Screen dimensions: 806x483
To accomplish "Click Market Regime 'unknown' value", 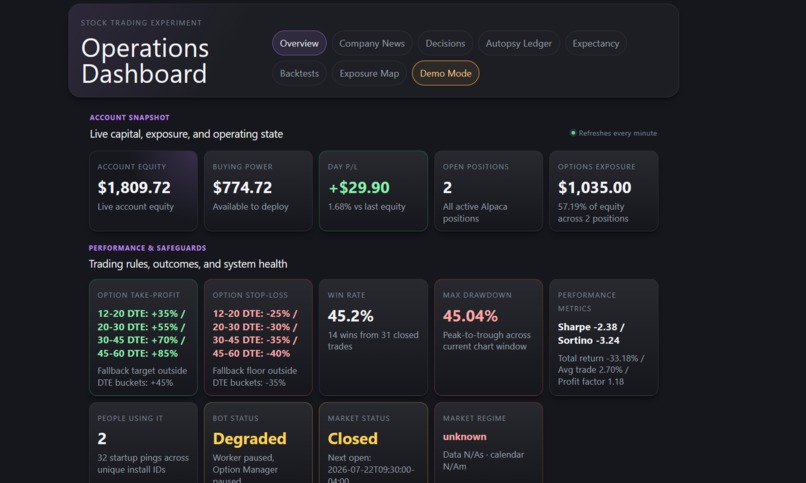I will click(x=465, y=437).
